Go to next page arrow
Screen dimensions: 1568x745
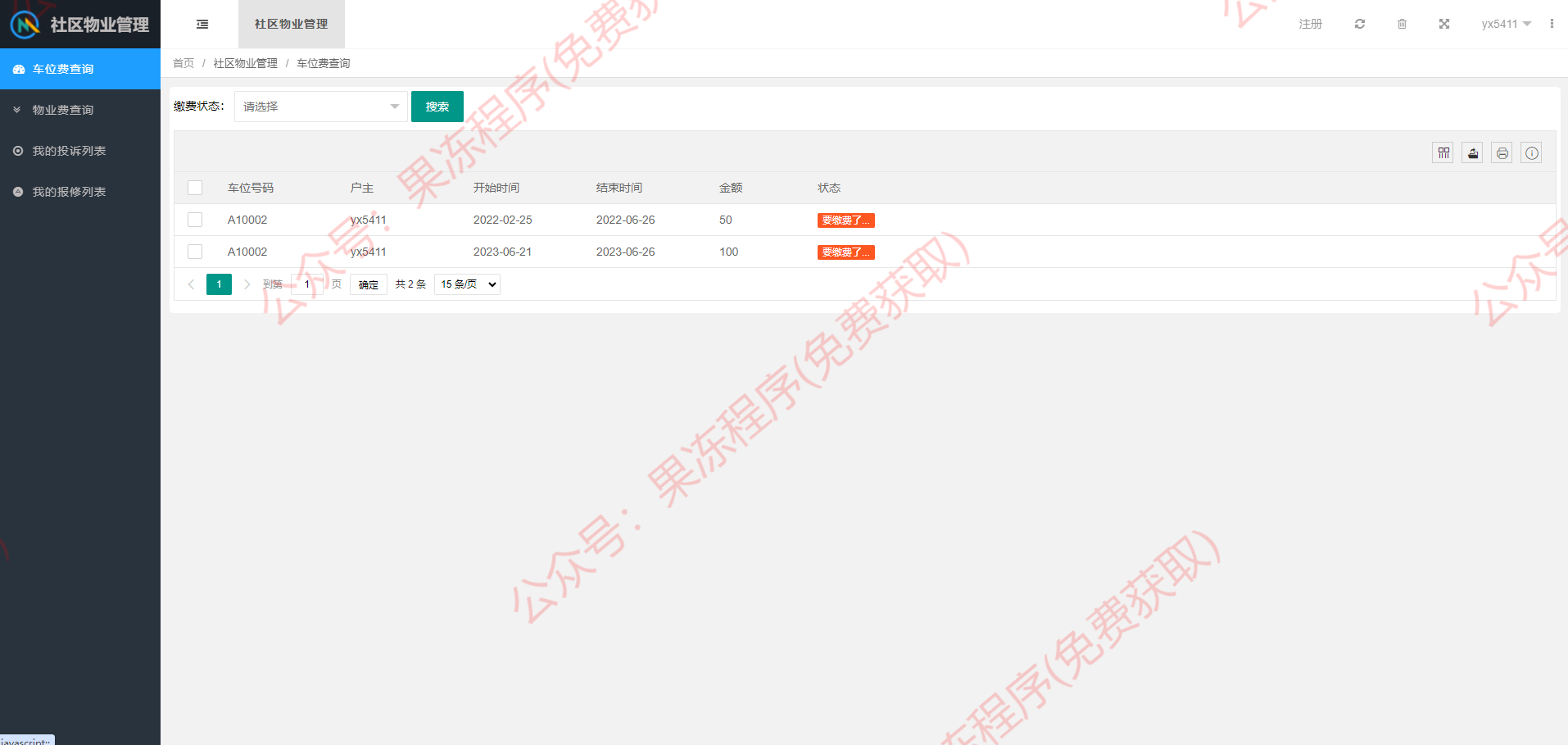coord(247,284)
